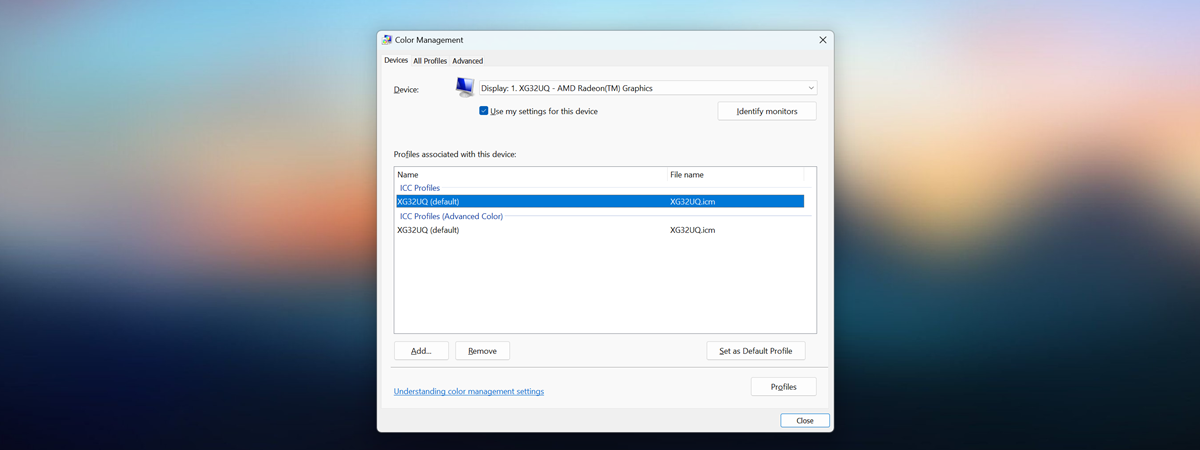Image resolution: width=1200 pixels, height=450 pixels.
Task: Click the Remove button
Action: [482, 351]
